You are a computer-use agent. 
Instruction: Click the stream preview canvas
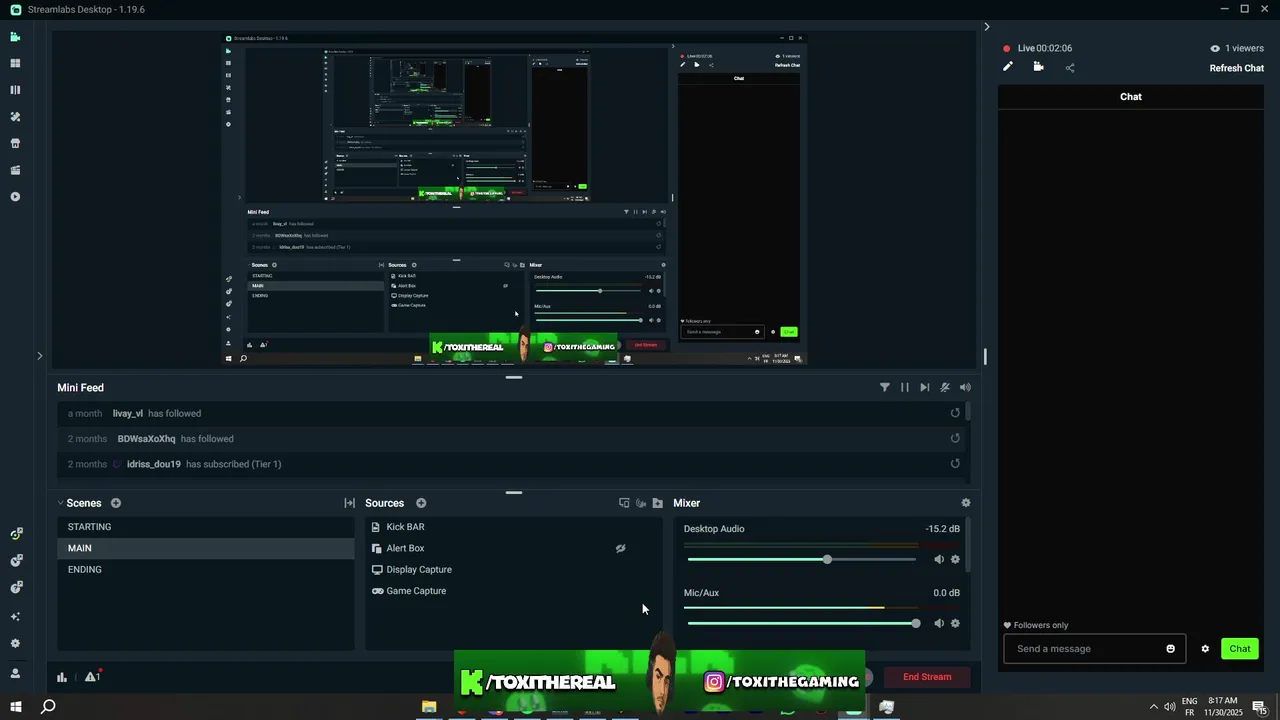click(x=514, y=199)
